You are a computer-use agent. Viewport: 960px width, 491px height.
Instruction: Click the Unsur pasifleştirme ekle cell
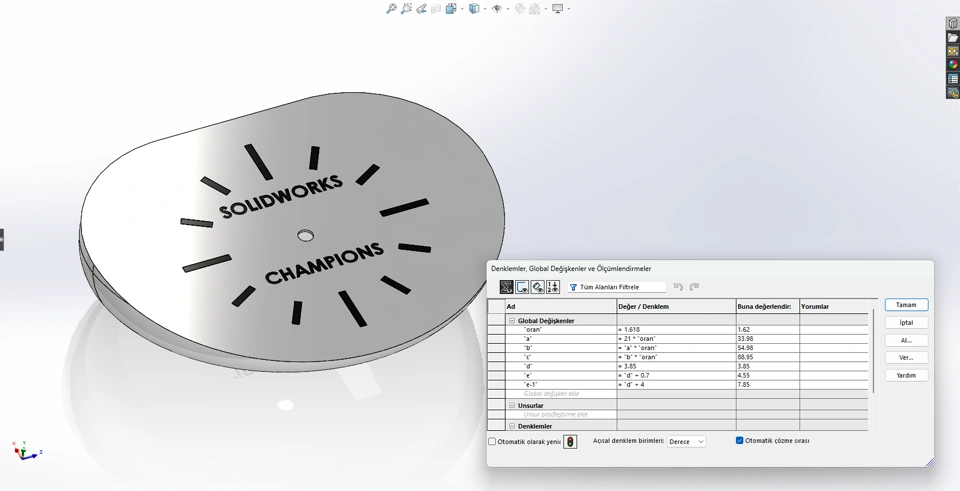(561, 414)
